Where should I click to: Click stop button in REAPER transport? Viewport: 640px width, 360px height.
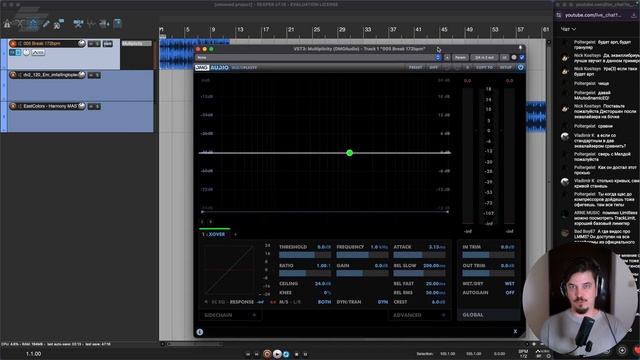(296, 354)
